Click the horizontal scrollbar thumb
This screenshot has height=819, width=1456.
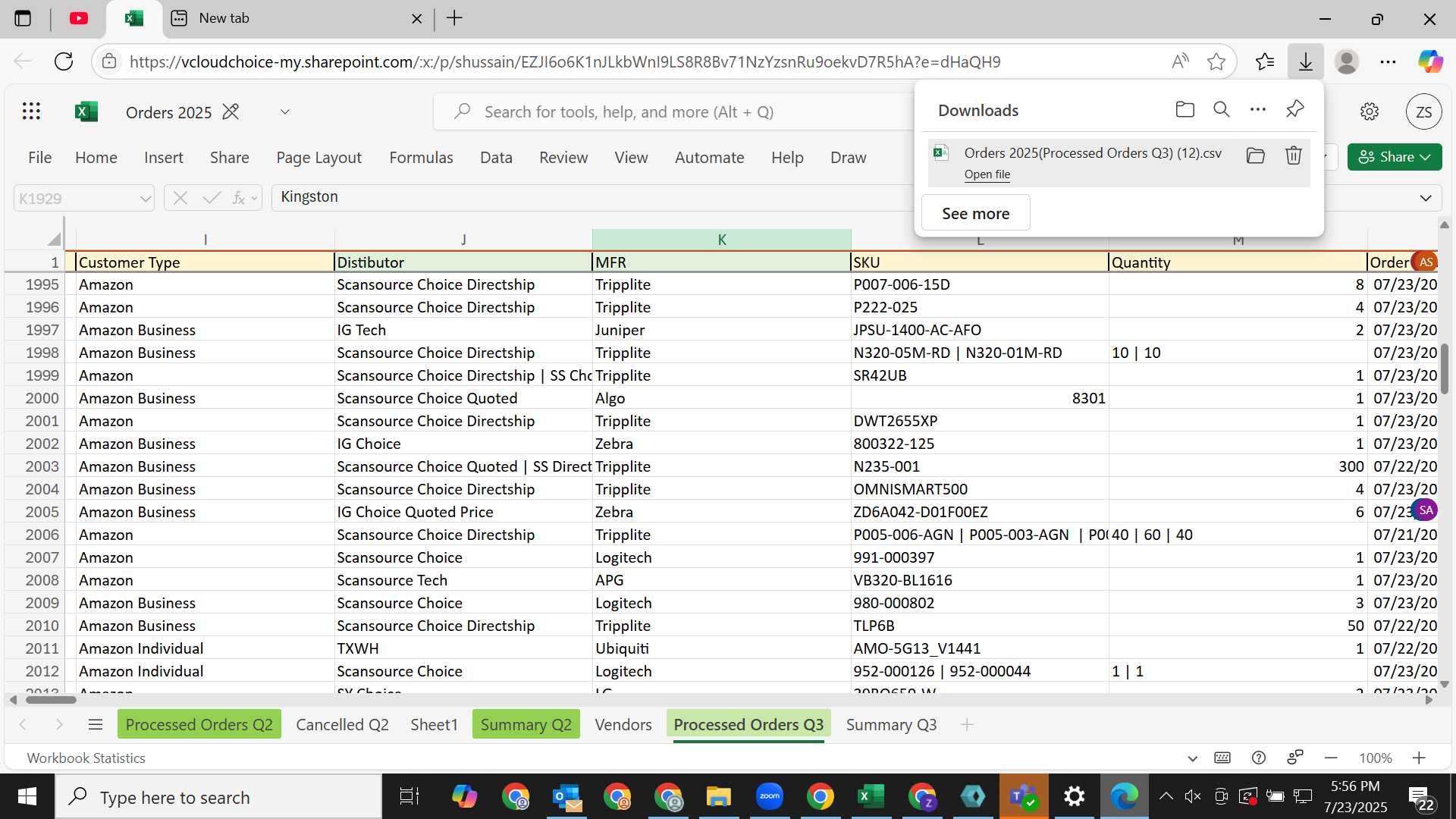point(51,699)
